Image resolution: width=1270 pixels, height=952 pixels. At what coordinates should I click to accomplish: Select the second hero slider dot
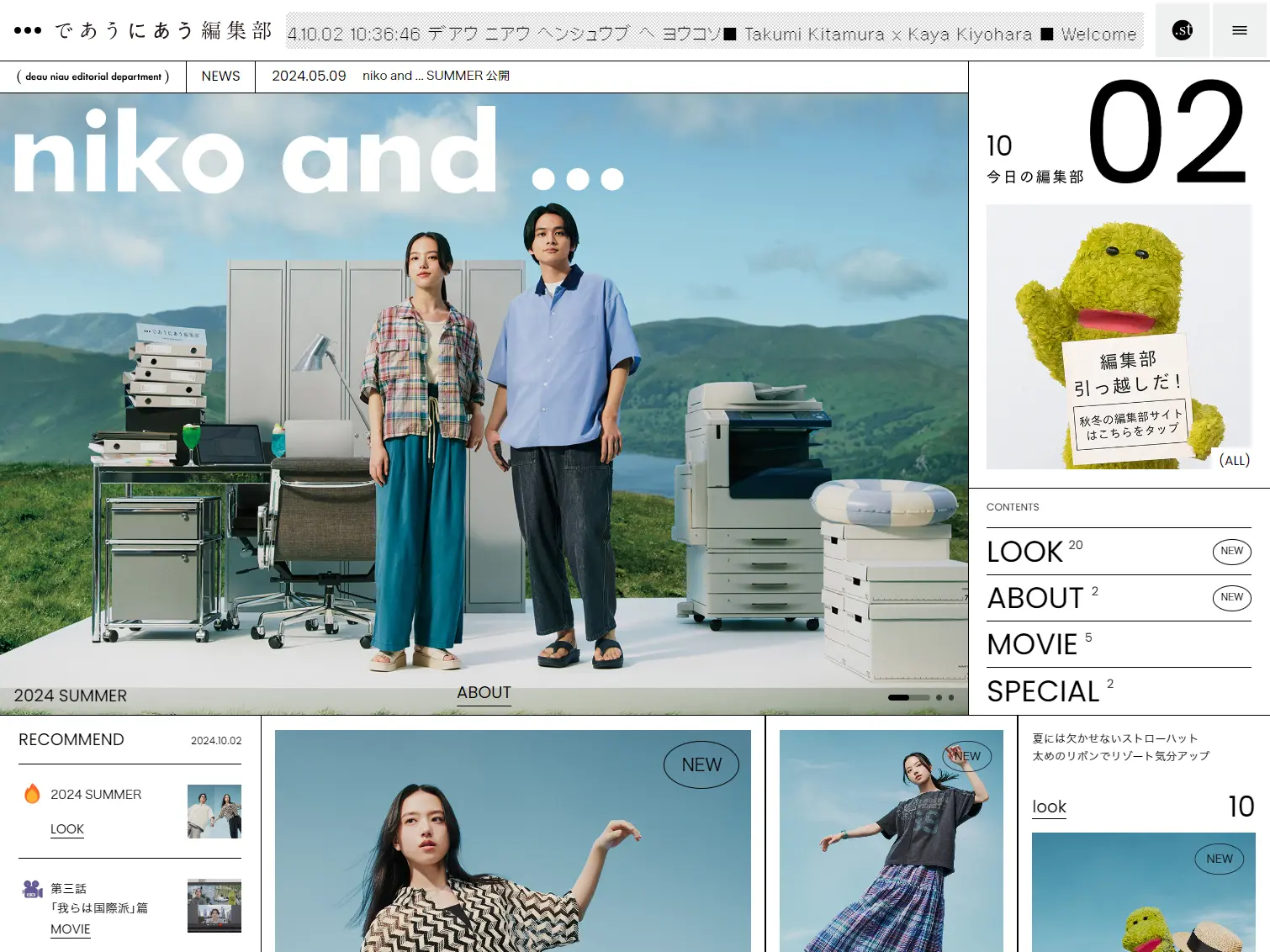point(939,697)
